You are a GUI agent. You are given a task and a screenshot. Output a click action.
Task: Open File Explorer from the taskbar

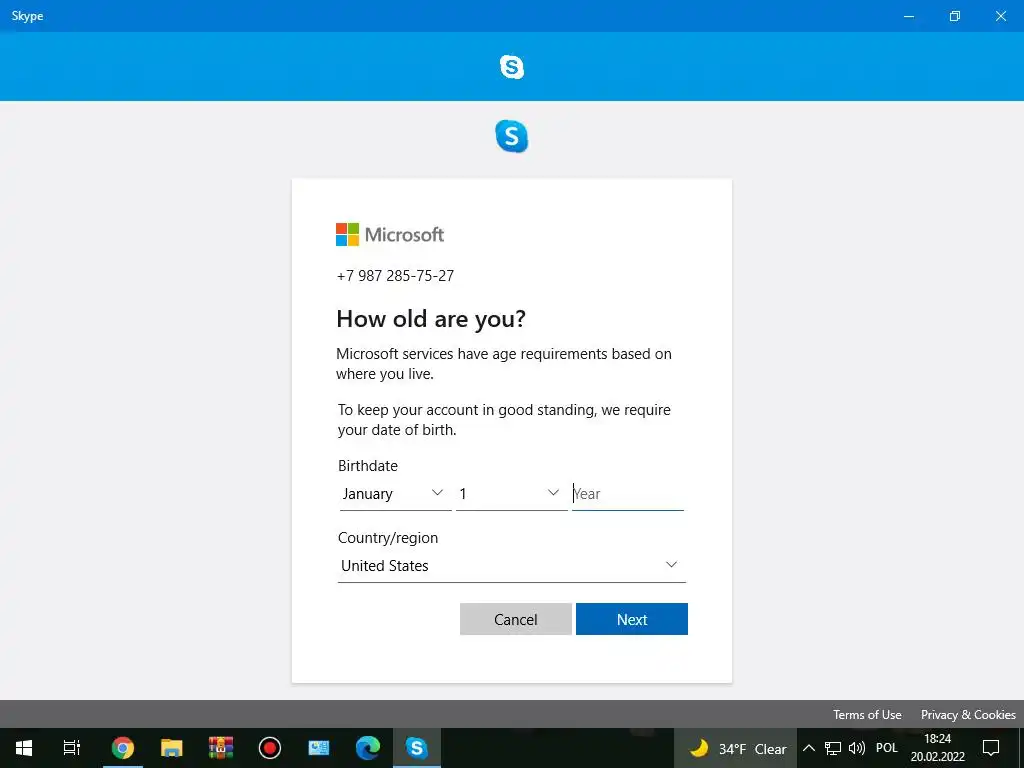[171, 748]
